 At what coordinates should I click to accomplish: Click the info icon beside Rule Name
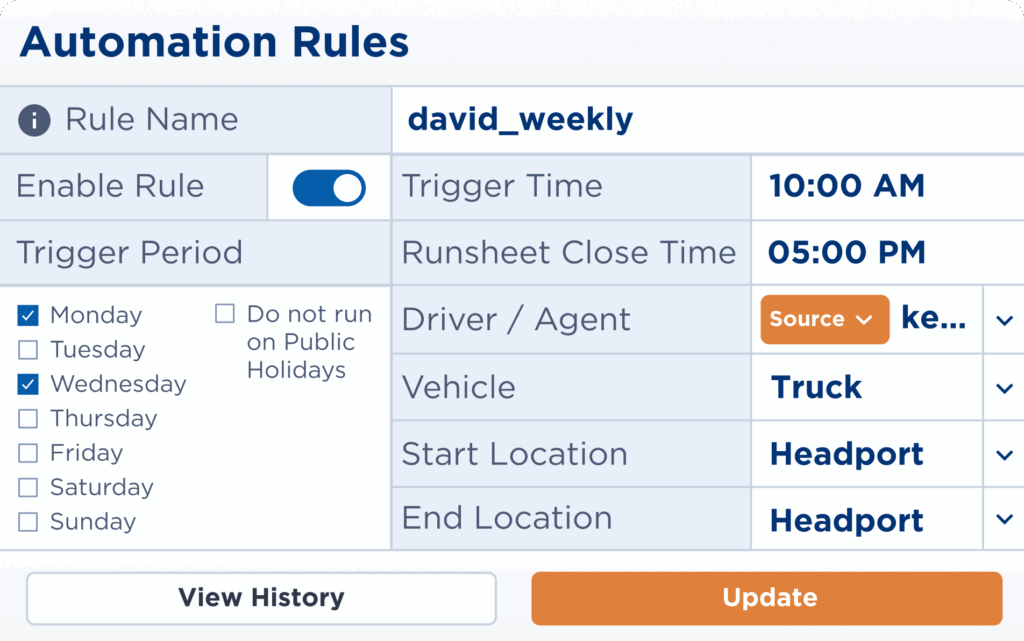click(x=34, y=121)
